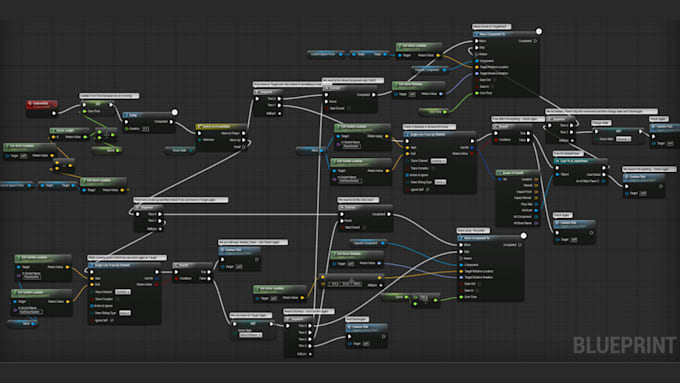Select upper Single Line Trace By Channel header
The height and width of the screenshot is (383, 680).
(439, 134)
